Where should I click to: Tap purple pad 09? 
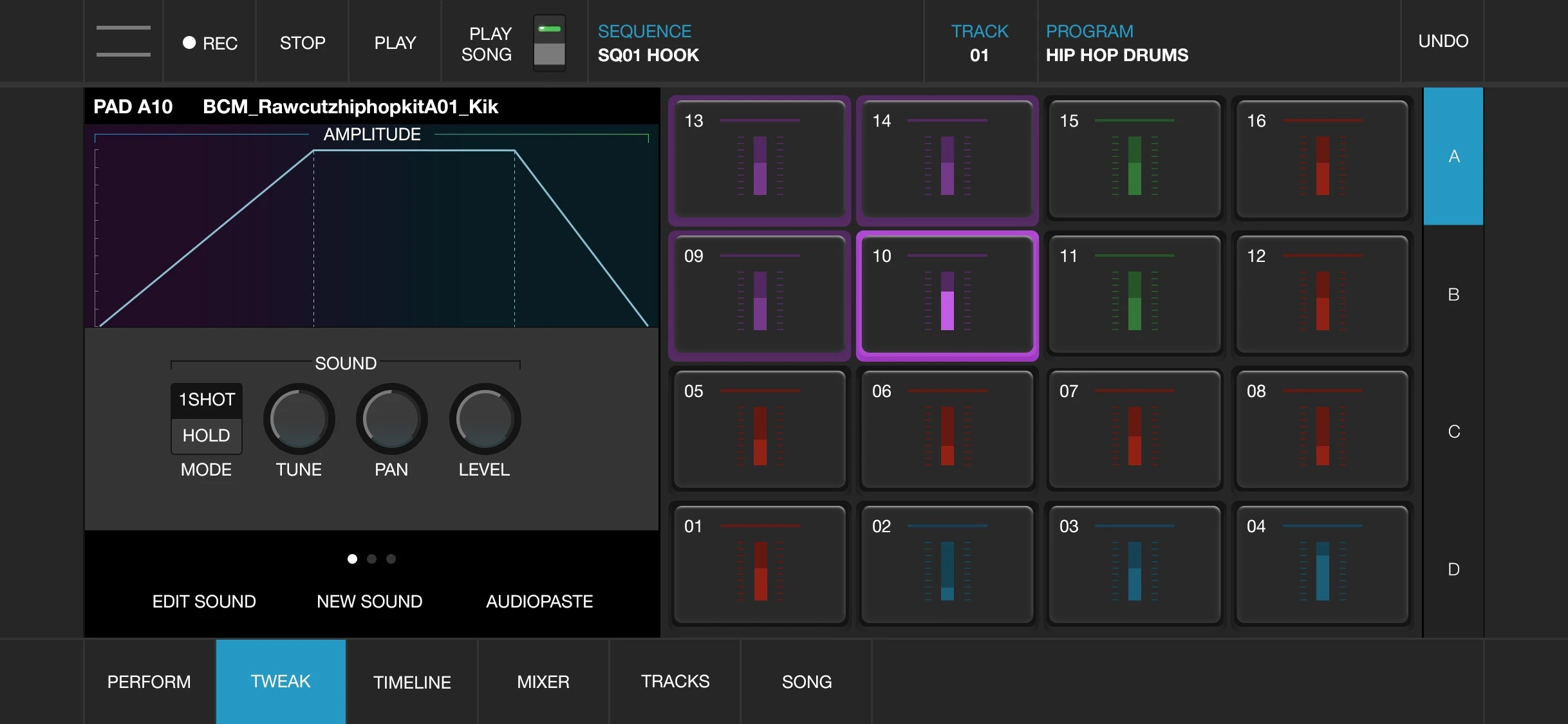[x=760, y=295]
